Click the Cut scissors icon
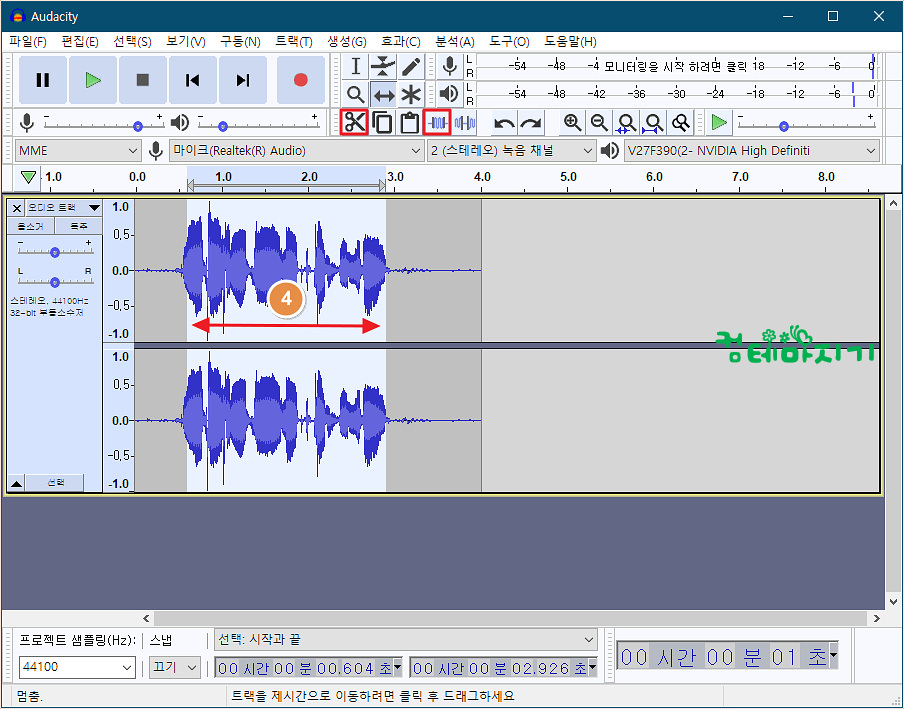Image resolution: width=904 pixels, height=709 pixels. pos(354,122)
